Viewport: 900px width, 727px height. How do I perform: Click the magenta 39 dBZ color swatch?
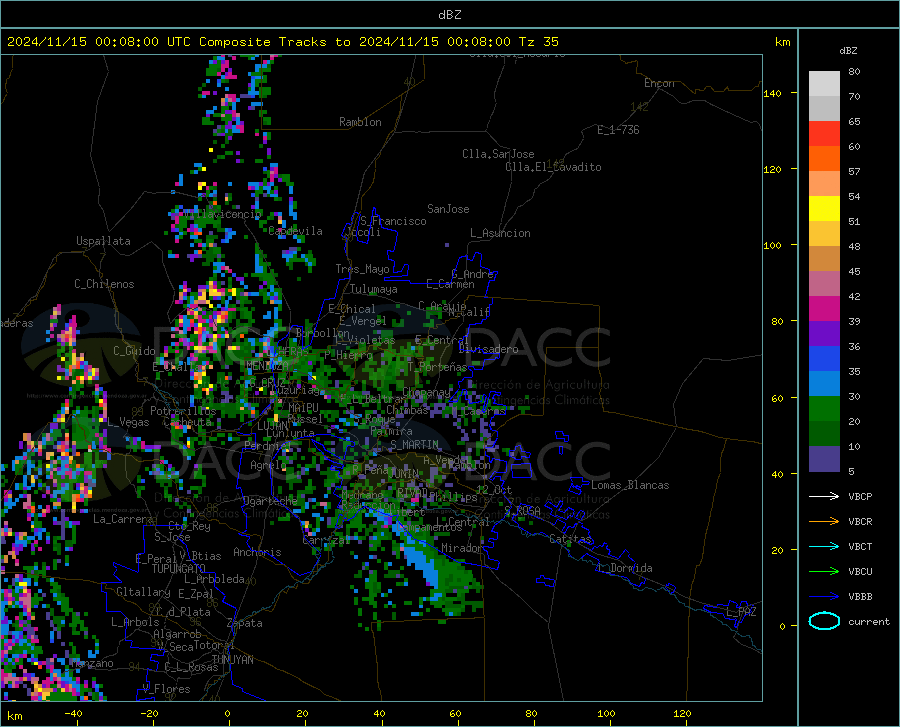tap(824, 309)
